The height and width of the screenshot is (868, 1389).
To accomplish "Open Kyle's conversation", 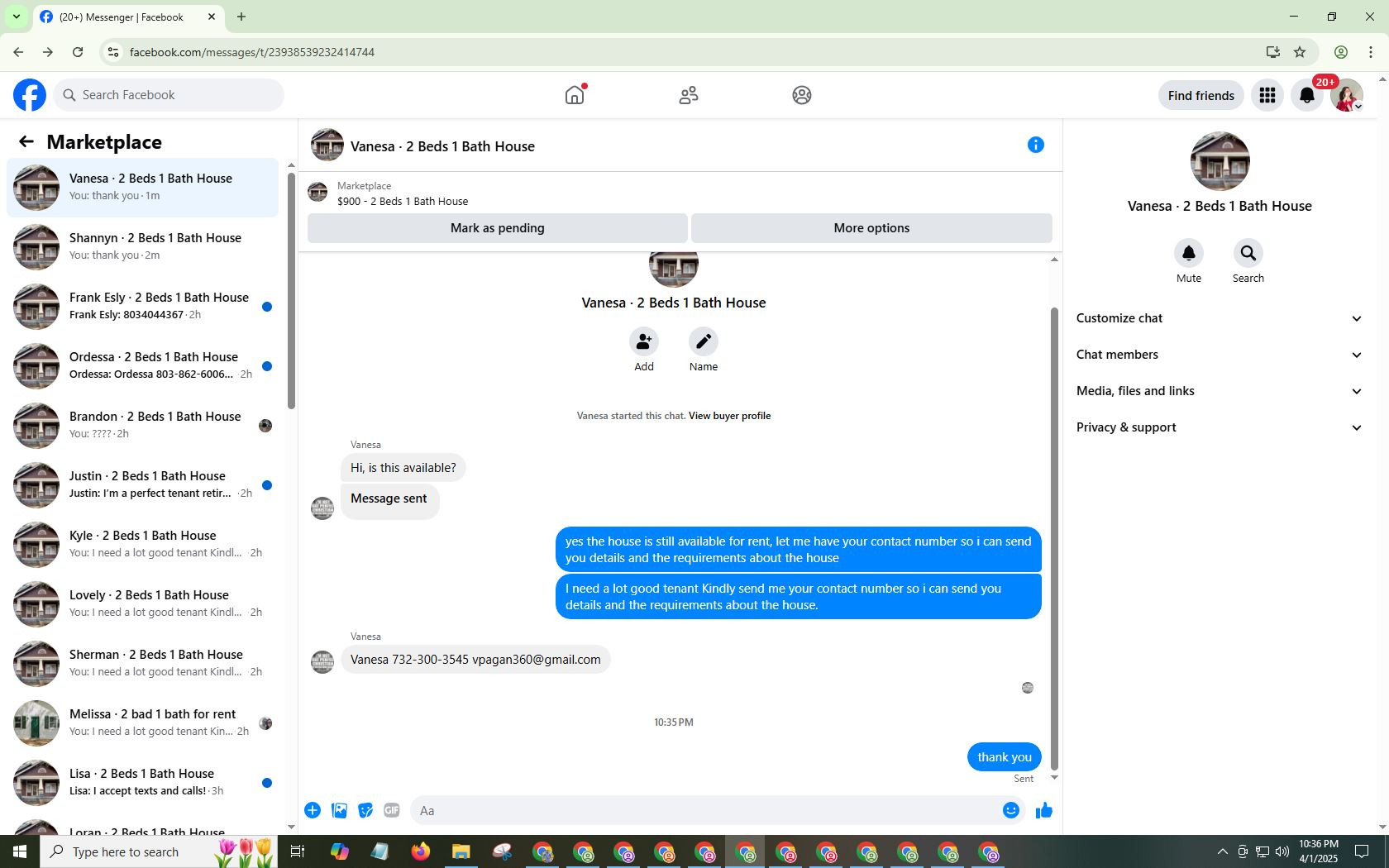I will (142, 544).
